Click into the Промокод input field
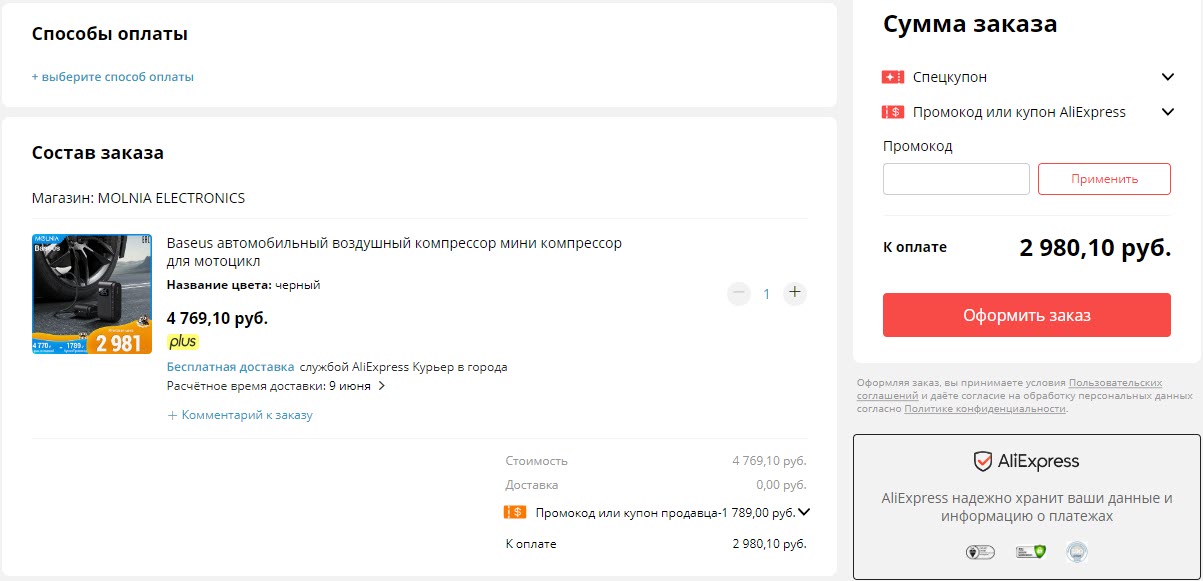 coord(956,179)
